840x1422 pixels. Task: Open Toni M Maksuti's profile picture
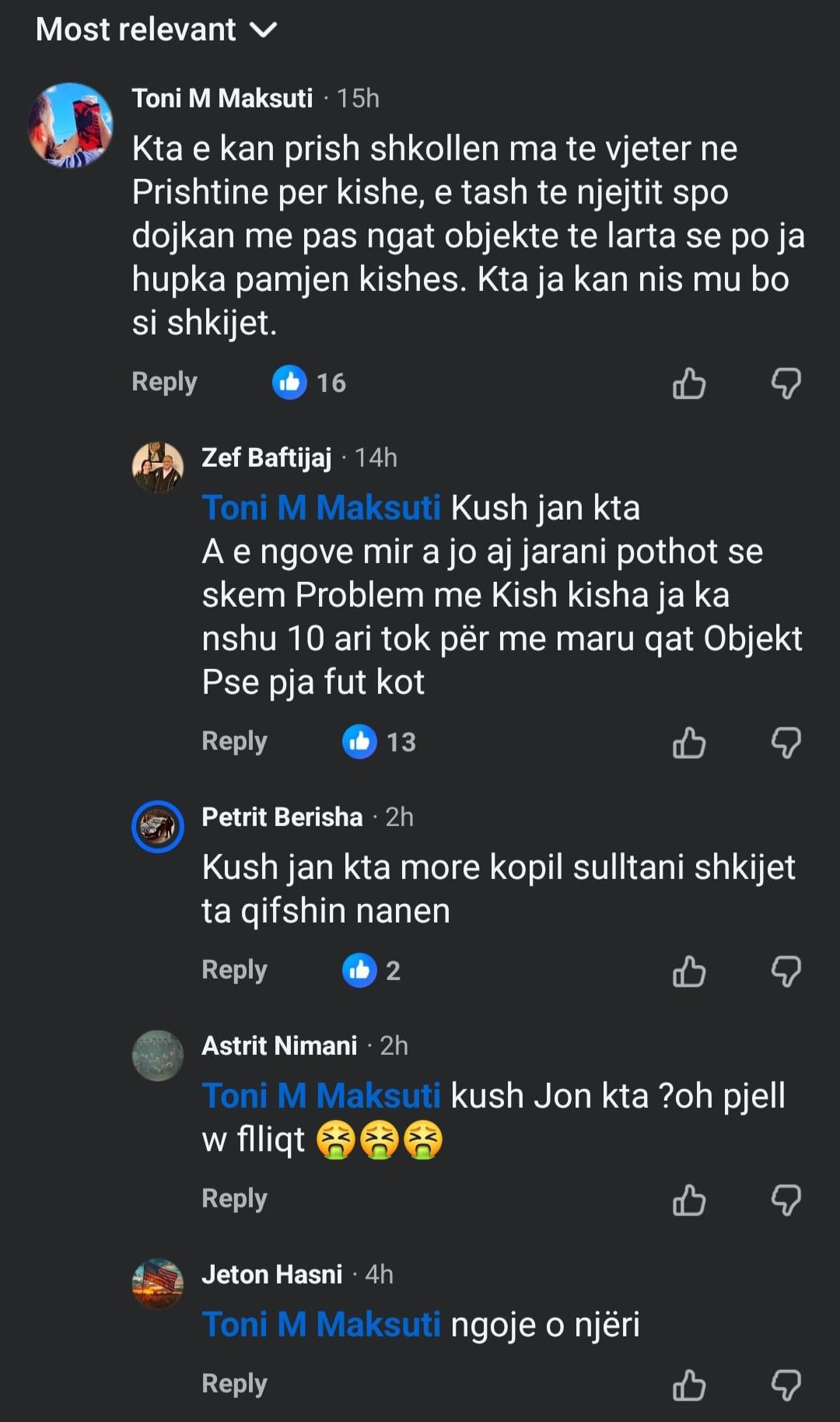[x=70, y=124]
